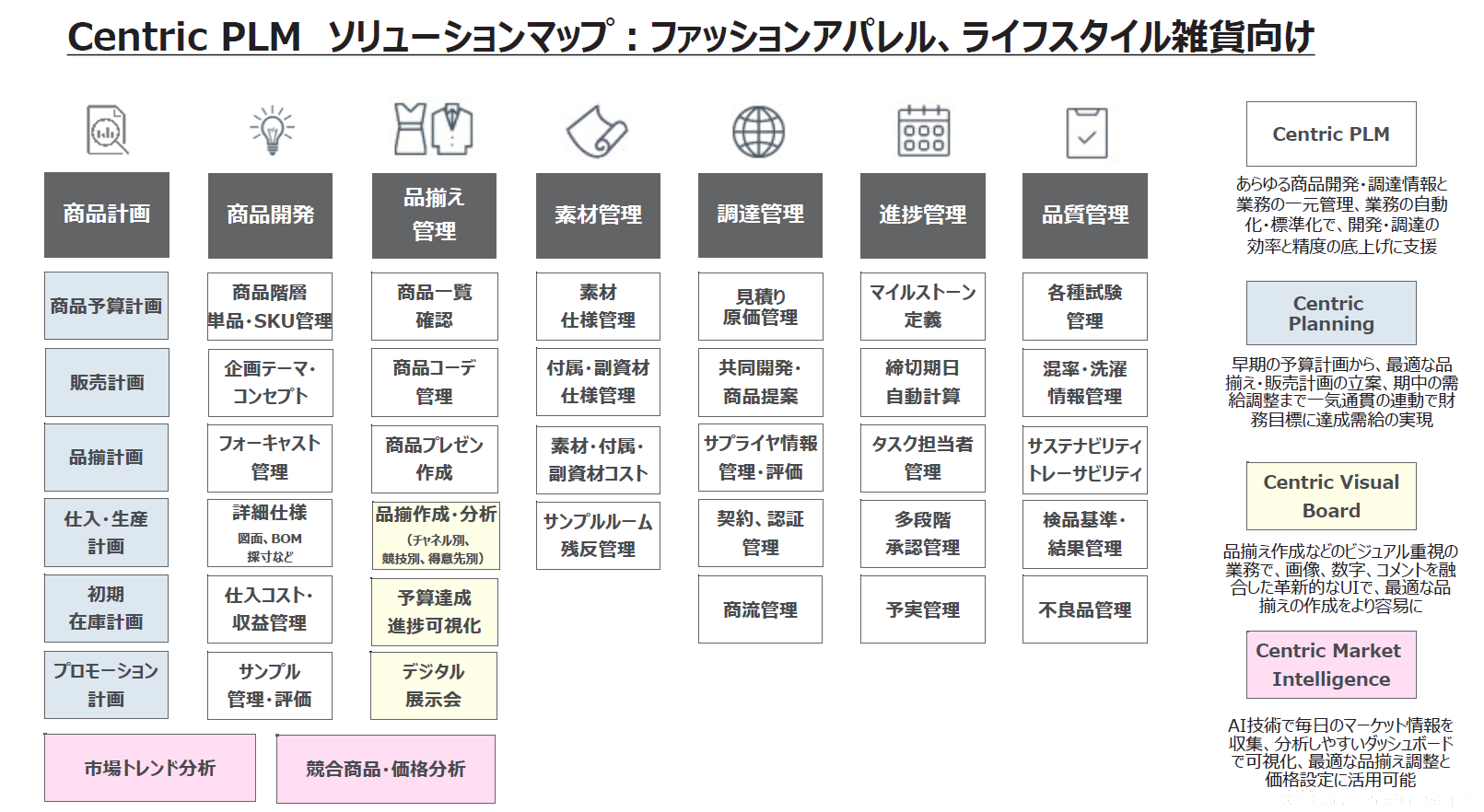This screenshot has height=812, width=1484.
Task: Click the globe icon above 調達管理
Action: [x=758, y=131]
